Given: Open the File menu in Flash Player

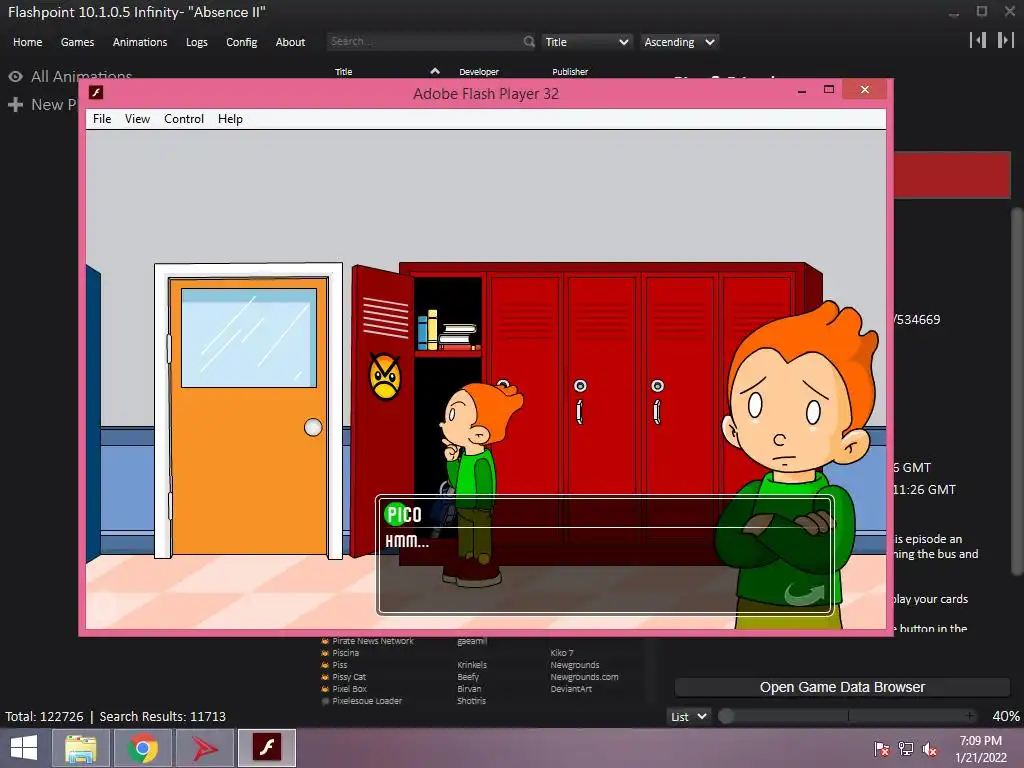Looking at the screenshot, I should (x=102, y=119).
